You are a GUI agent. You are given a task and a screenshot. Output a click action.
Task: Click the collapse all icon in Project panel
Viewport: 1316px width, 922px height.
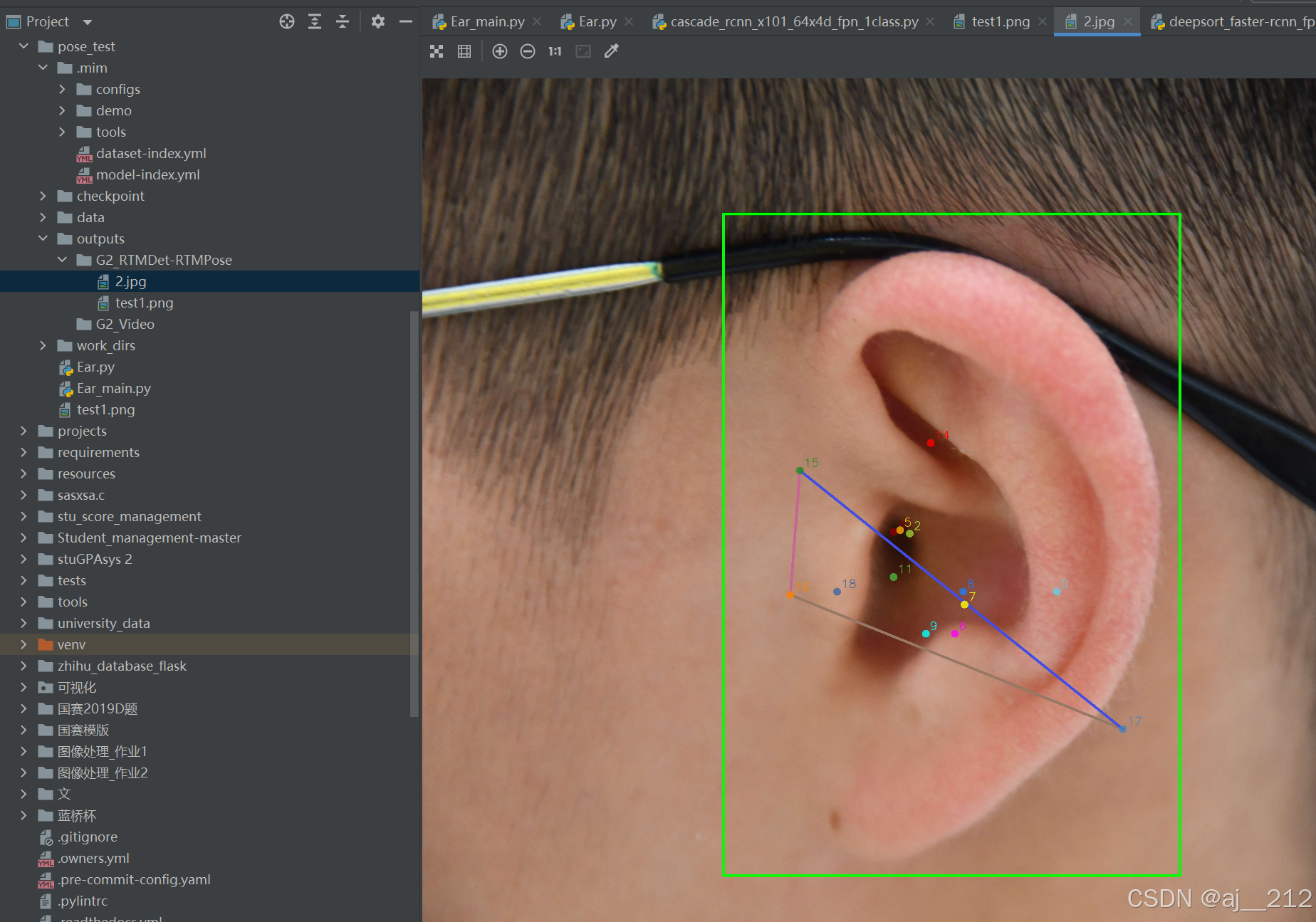pos(343,21)
